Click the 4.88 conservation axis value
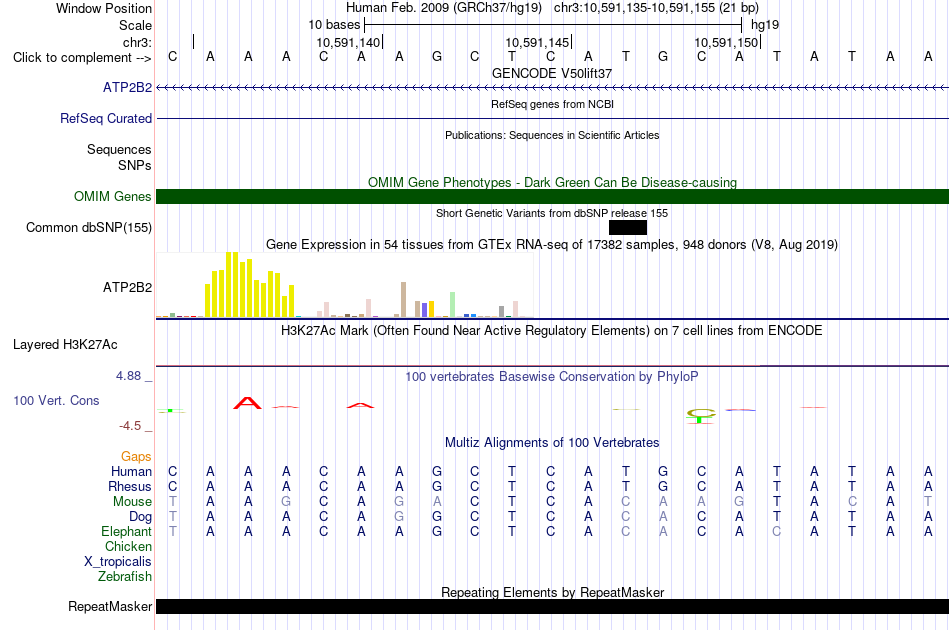 point(128,376)
